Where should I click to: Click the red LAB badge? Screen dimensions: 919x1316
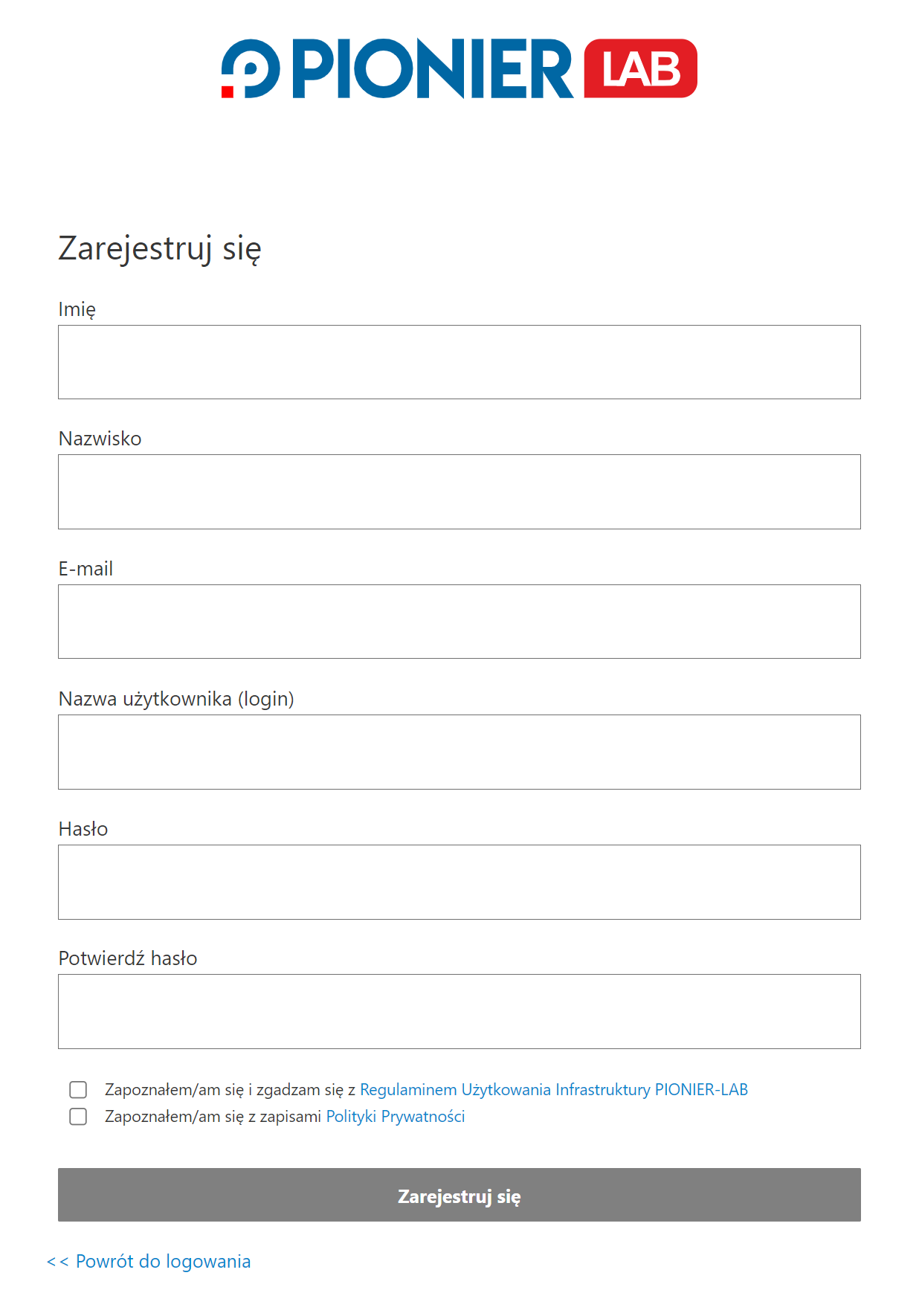pyautogui.click(x=640, y=68)
